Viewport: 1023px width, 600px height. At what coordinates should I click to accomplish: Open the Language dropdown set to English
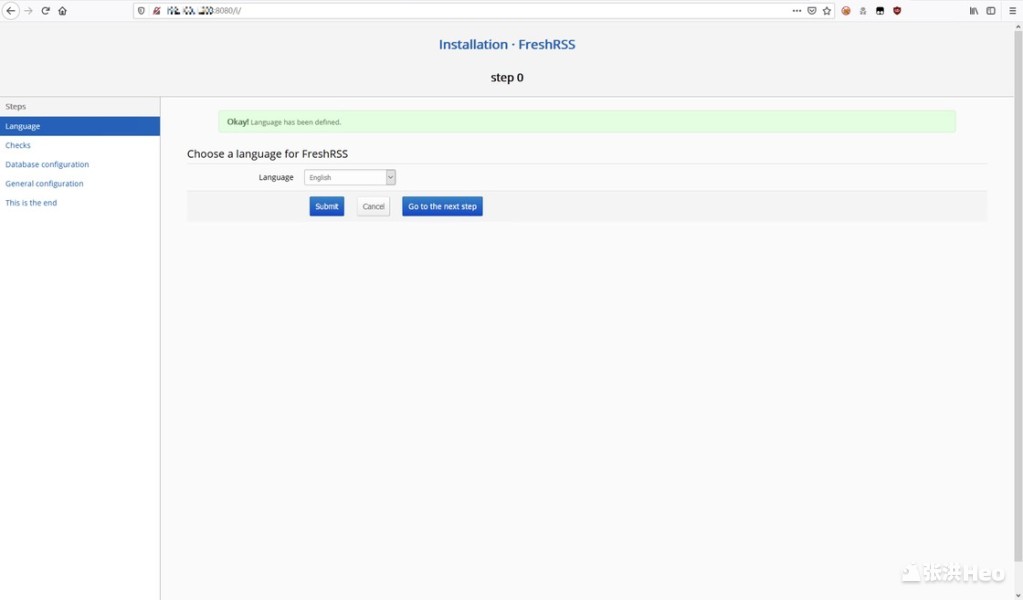coord(350,177)
